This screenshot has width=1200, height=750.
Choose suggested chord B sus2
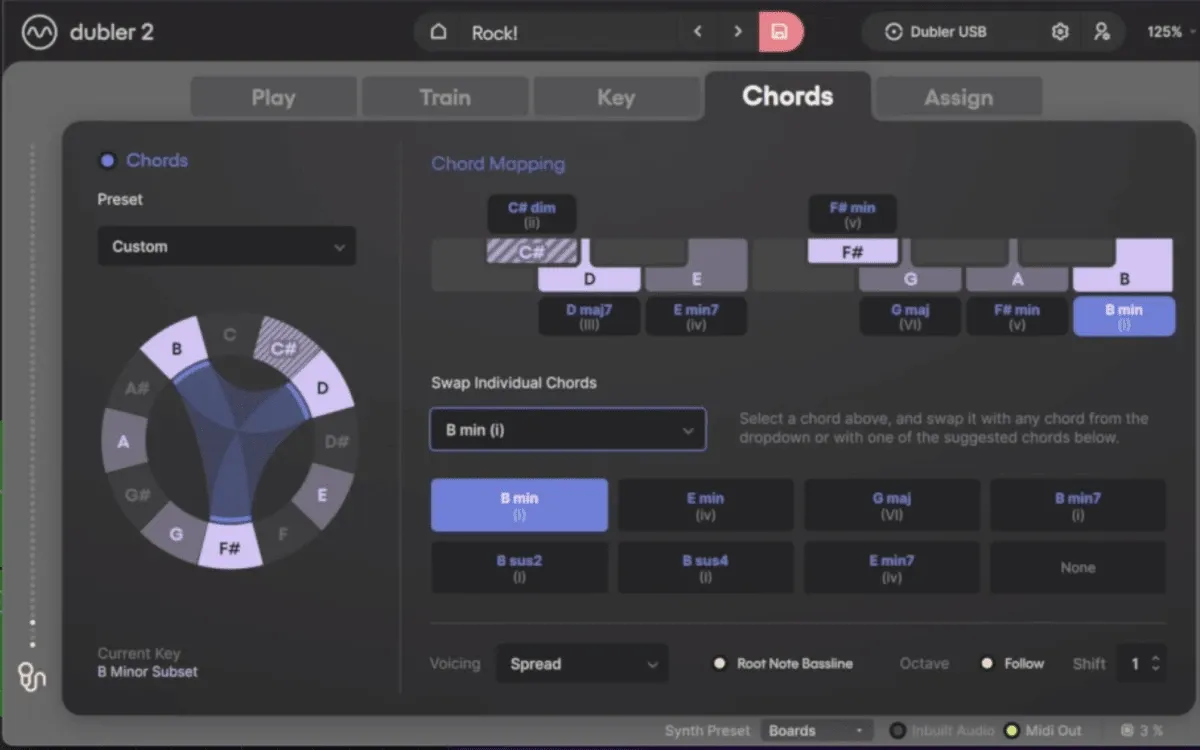[519, 568]
